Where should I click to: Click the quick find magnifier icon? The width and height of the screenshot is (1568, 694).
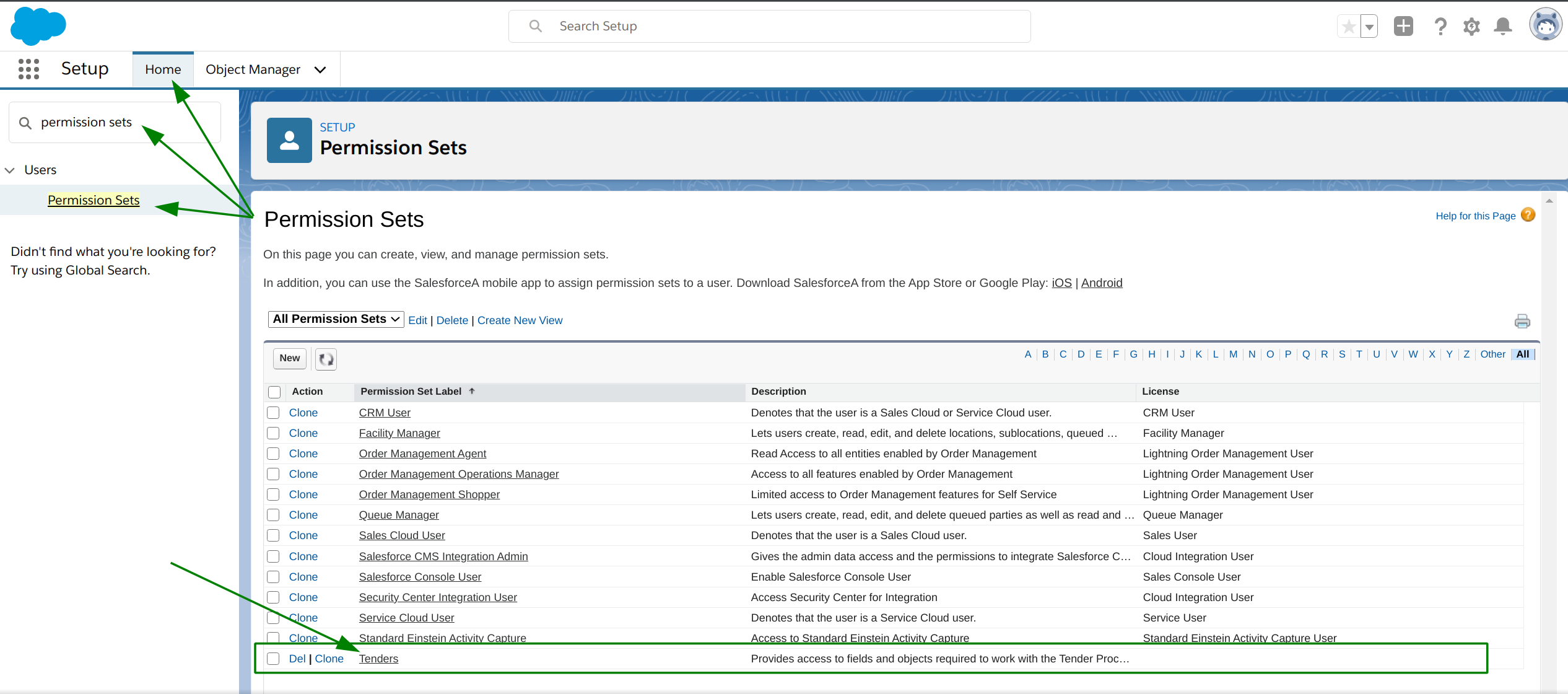[25, 123]
